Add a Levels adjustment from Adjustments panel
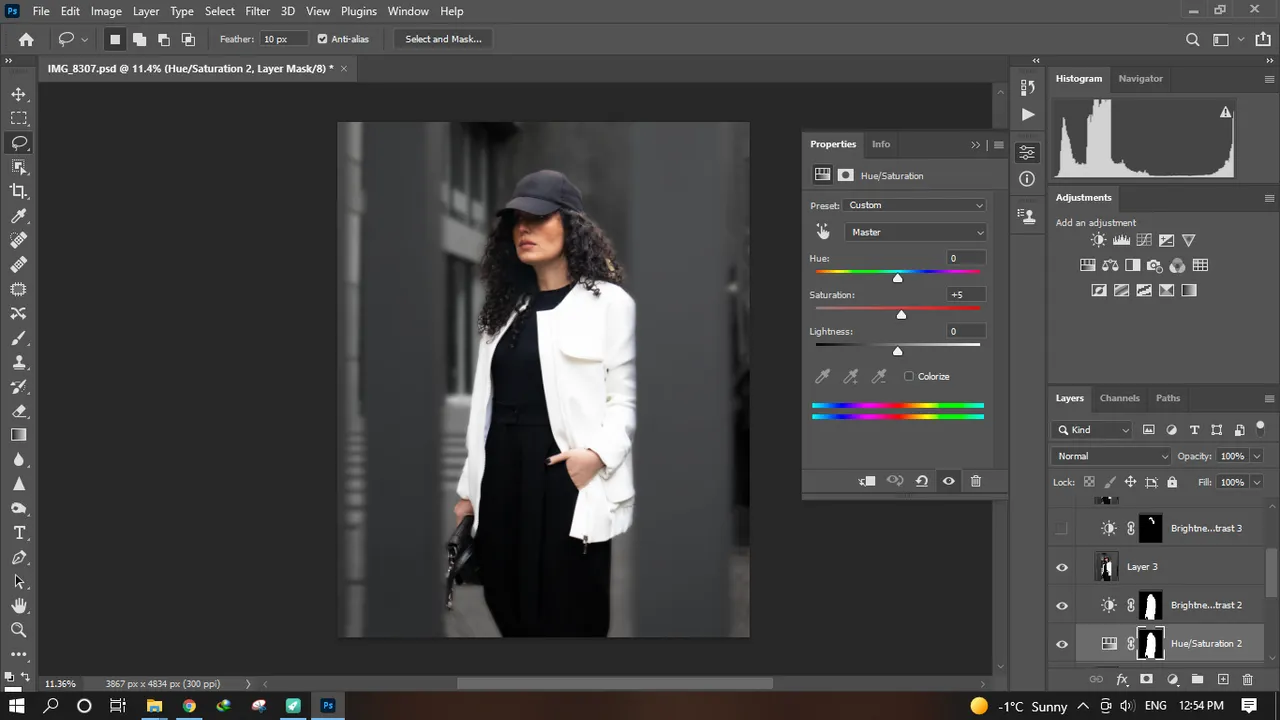 tap(1121, 240)
